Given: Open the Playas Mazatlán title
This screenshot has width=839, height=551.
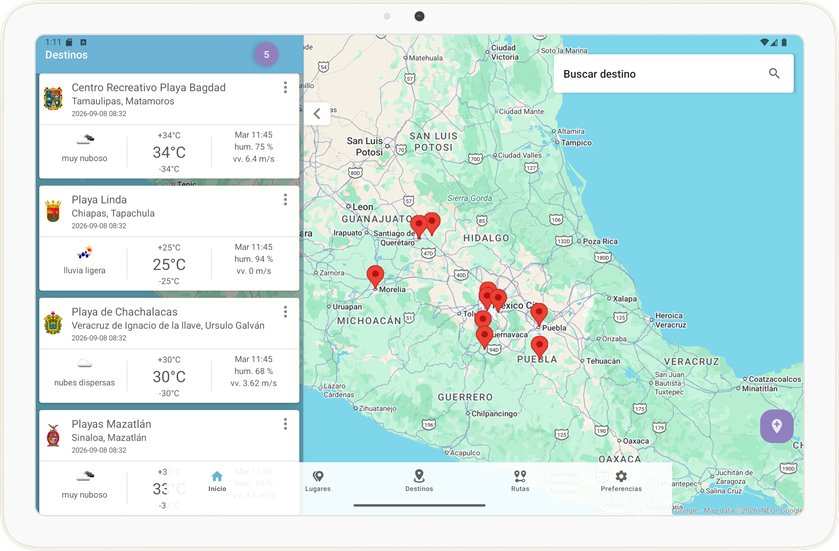Looking at the screenshot, I should (111, 424).
